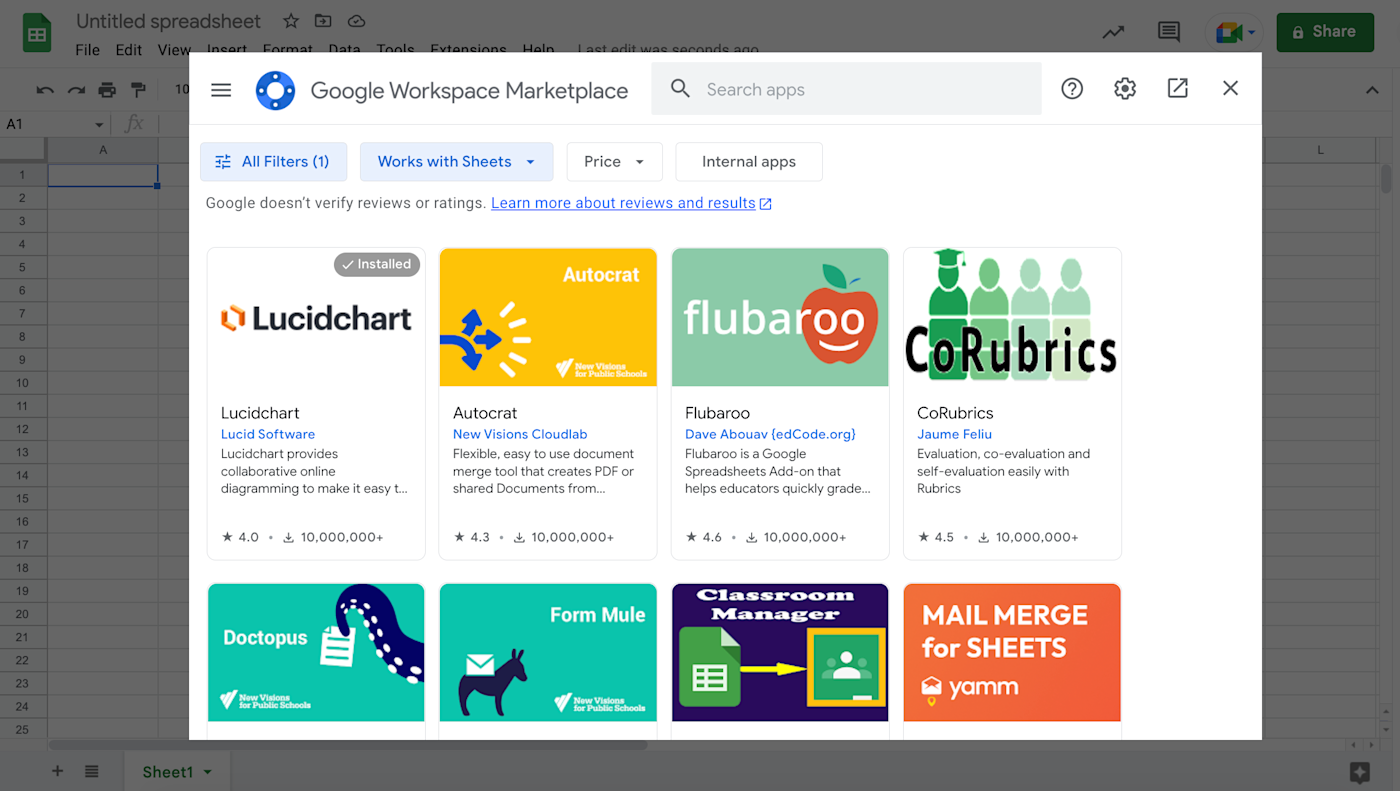
Task: Expand the Price filter dropdown
Action: pos(614,162)
